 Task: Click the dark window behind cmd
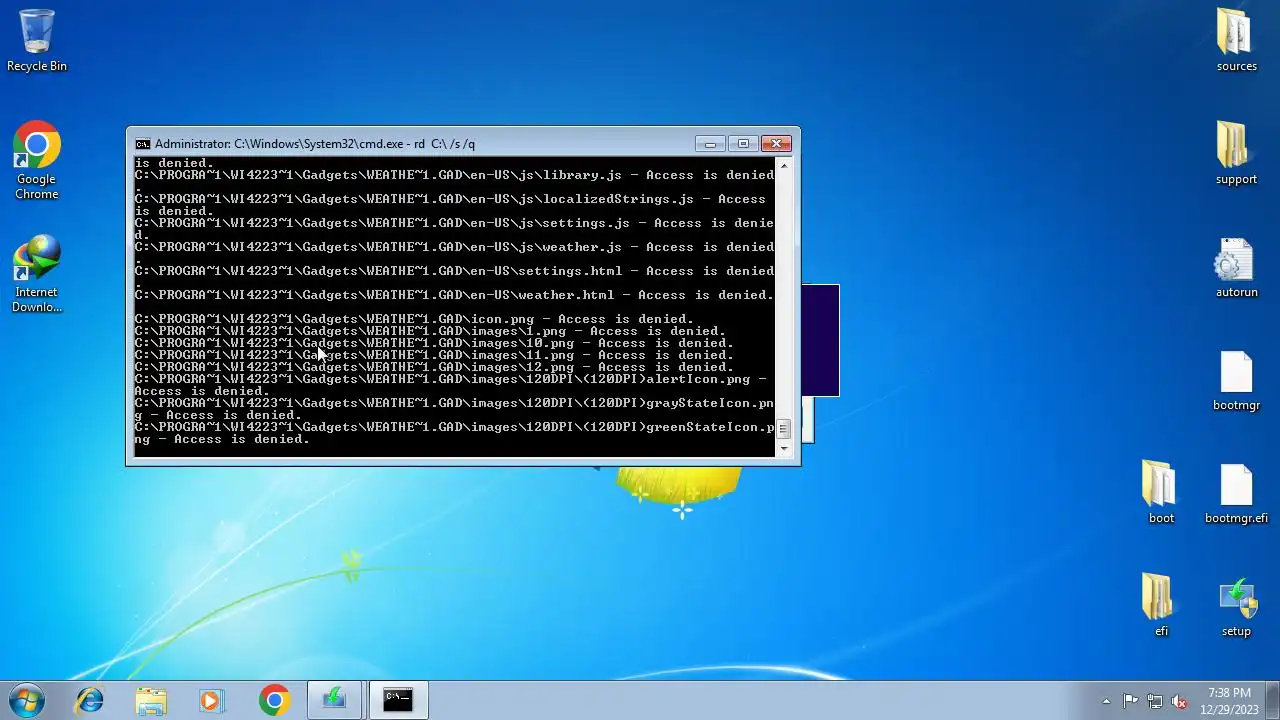point(820,340)
